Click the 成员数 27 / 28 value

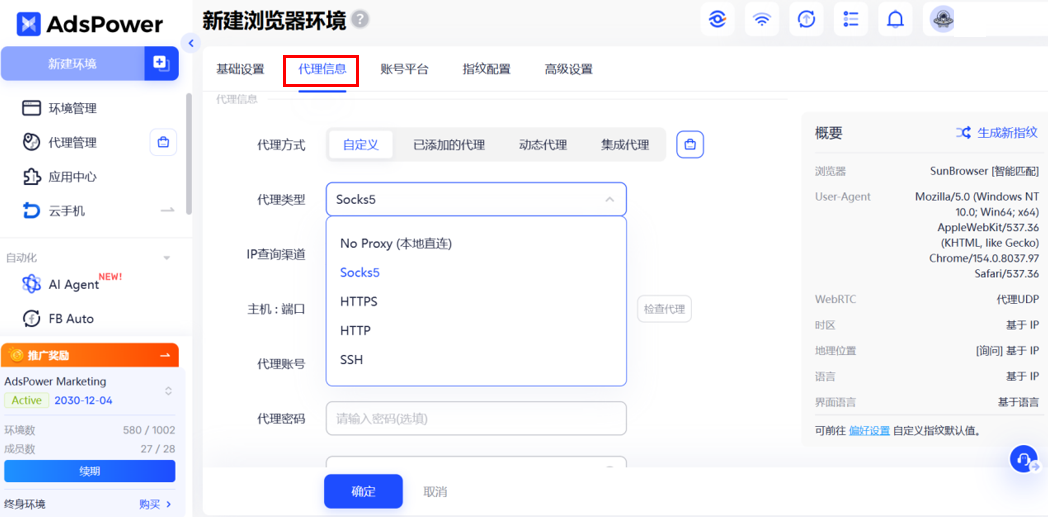[158, 449]
